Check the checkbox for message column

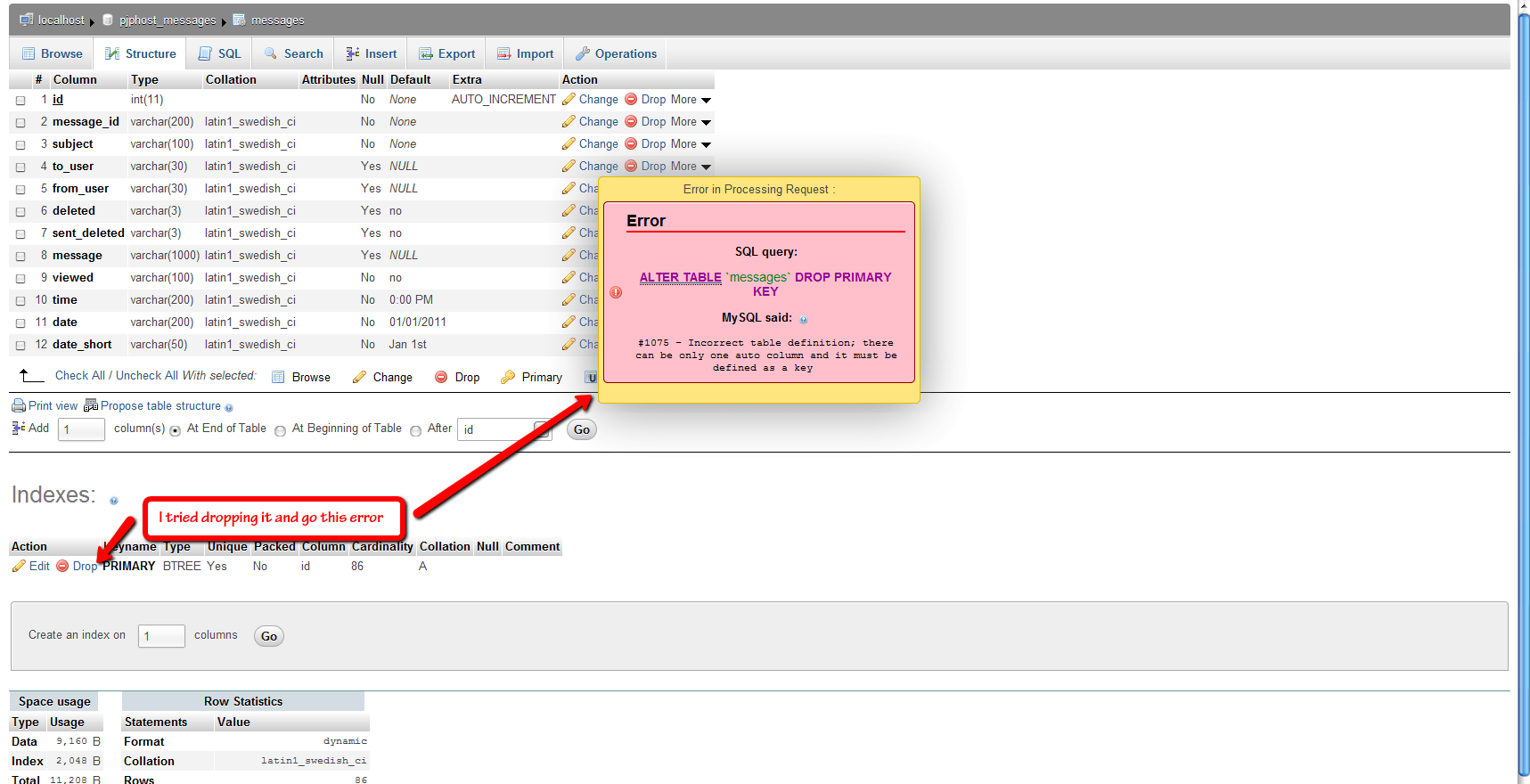point(20,257)
